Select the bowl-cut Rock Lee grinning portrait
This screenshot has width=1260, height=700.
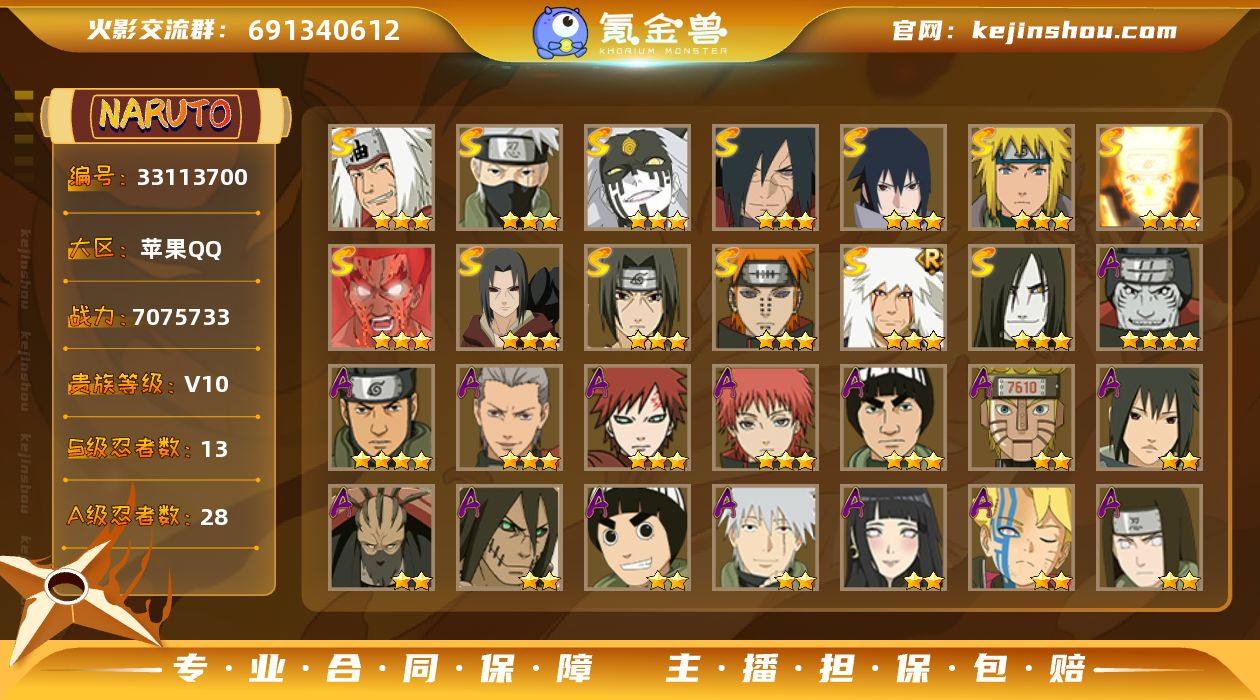pos(637,537)
